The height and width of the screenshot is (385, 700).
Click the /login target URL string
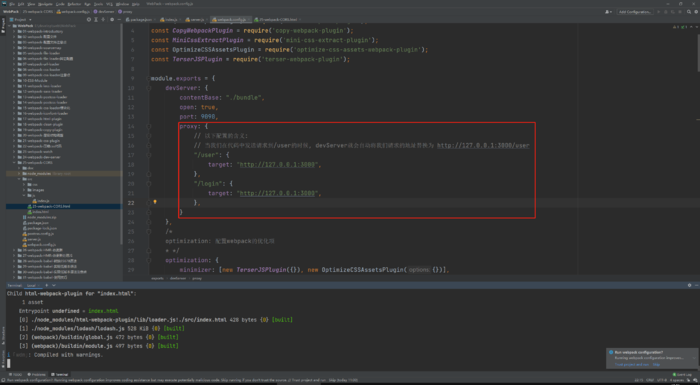click(x=277, y=193)
